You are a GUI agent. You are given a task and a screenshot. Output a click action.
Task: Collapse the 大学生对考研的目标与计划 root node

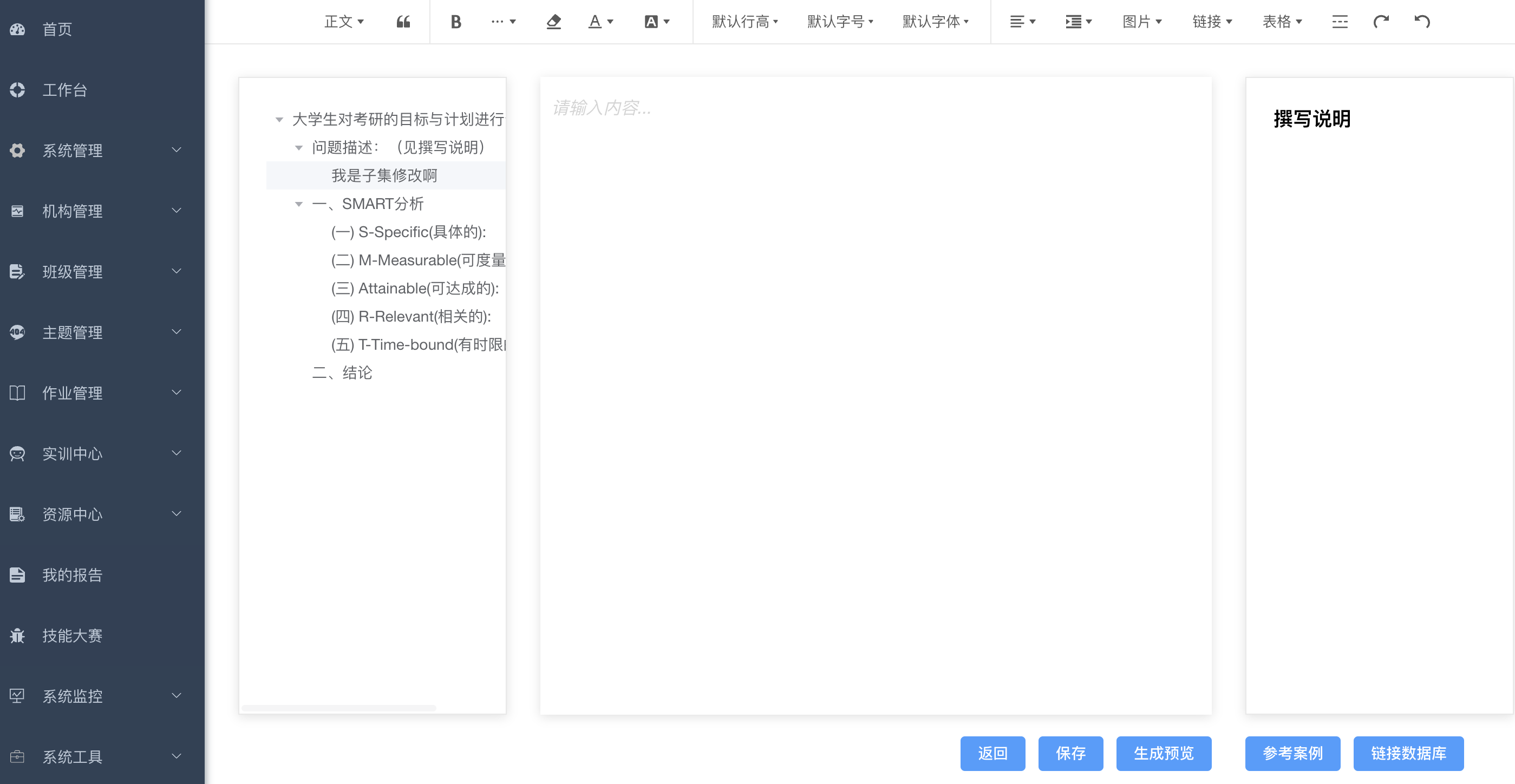pyautogui.click(x=279, y=120)
